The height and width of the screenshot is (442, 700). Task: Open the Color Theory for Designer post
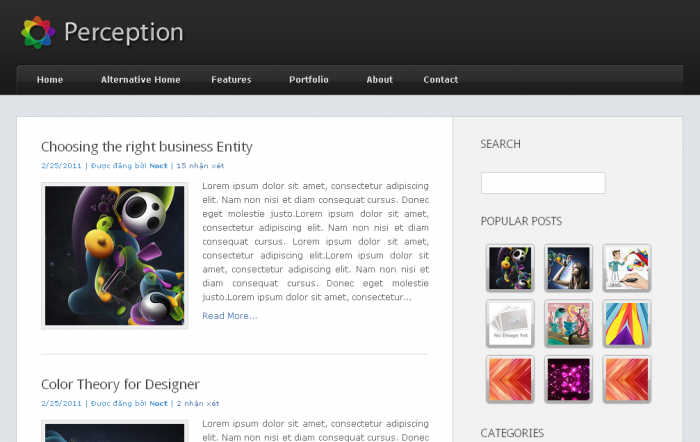point(120,384)
